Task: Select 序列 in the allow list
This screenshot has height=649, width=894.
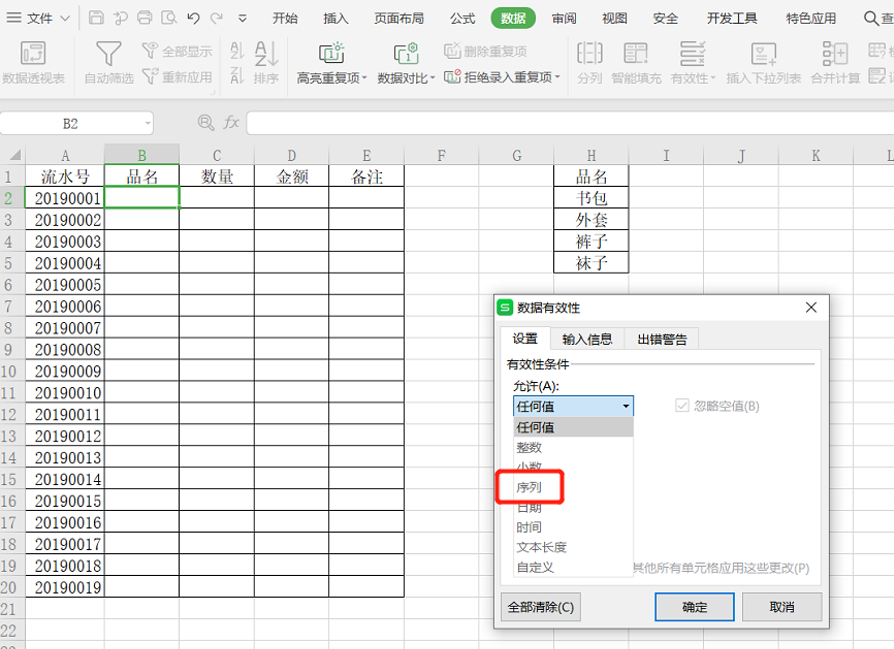Action: click(573, 487)
